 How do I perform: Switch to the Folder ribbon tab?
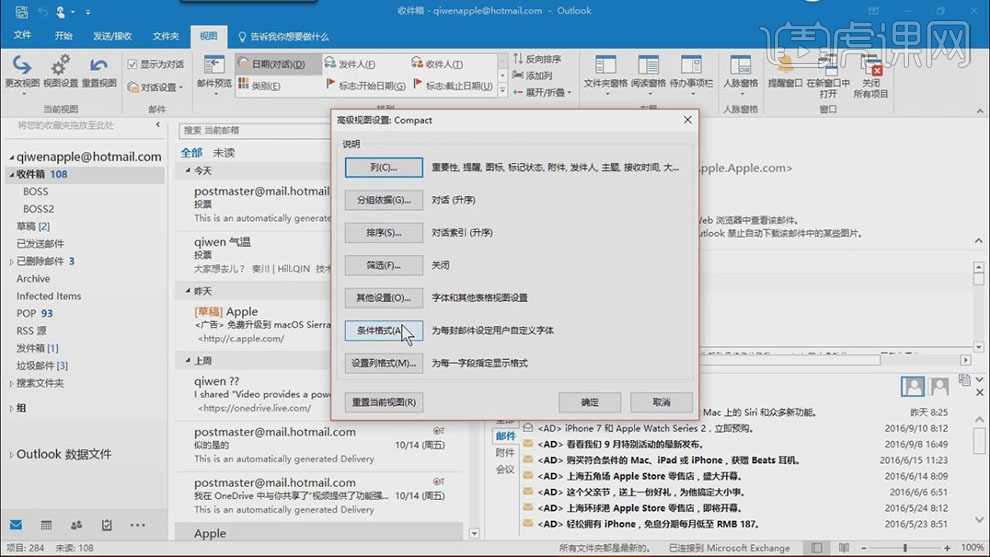tap(165, 36)
